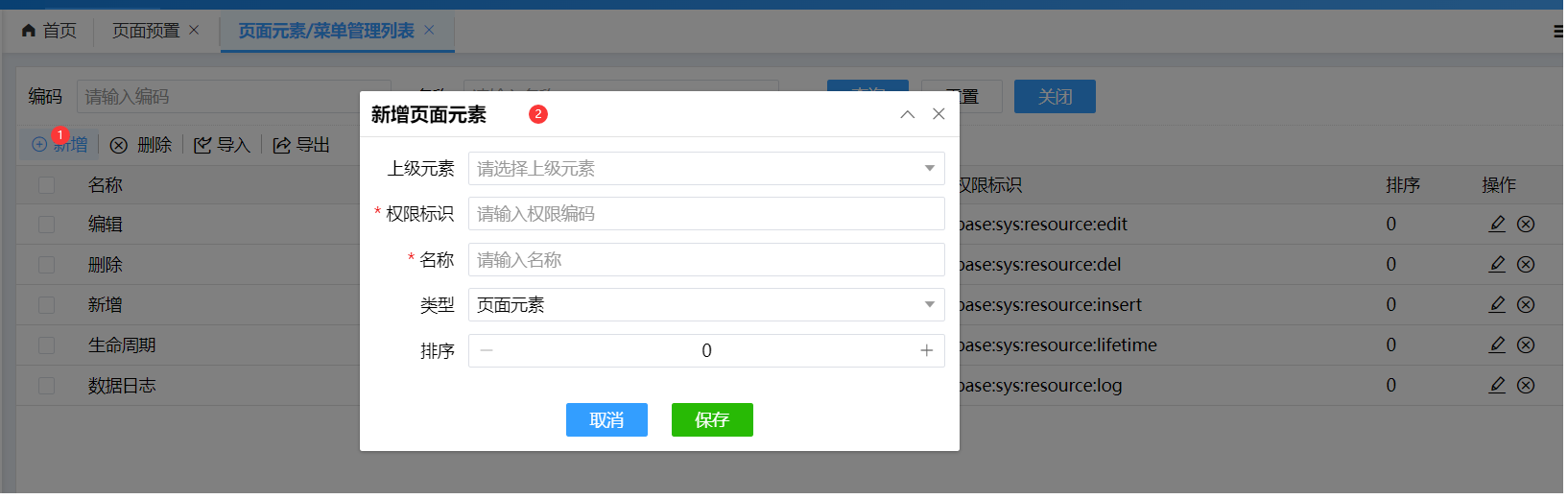Viewport: 1568px width, 499px height.
Task: Click the 名称 input field in dialog
Action: click(706, 259)
